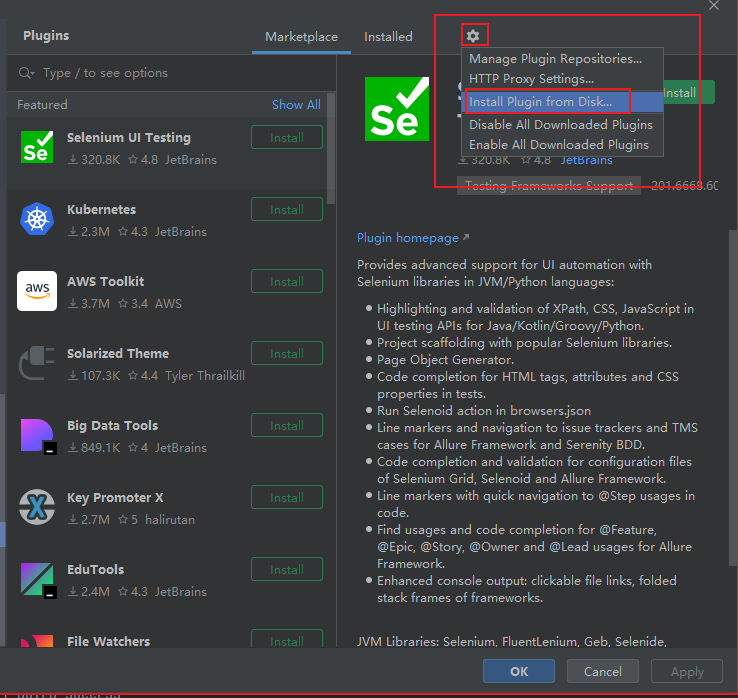The height and width of the screenshot is (698, 738).
Task: Install the Key Promoter X plugin
Action: click(287, 497)
